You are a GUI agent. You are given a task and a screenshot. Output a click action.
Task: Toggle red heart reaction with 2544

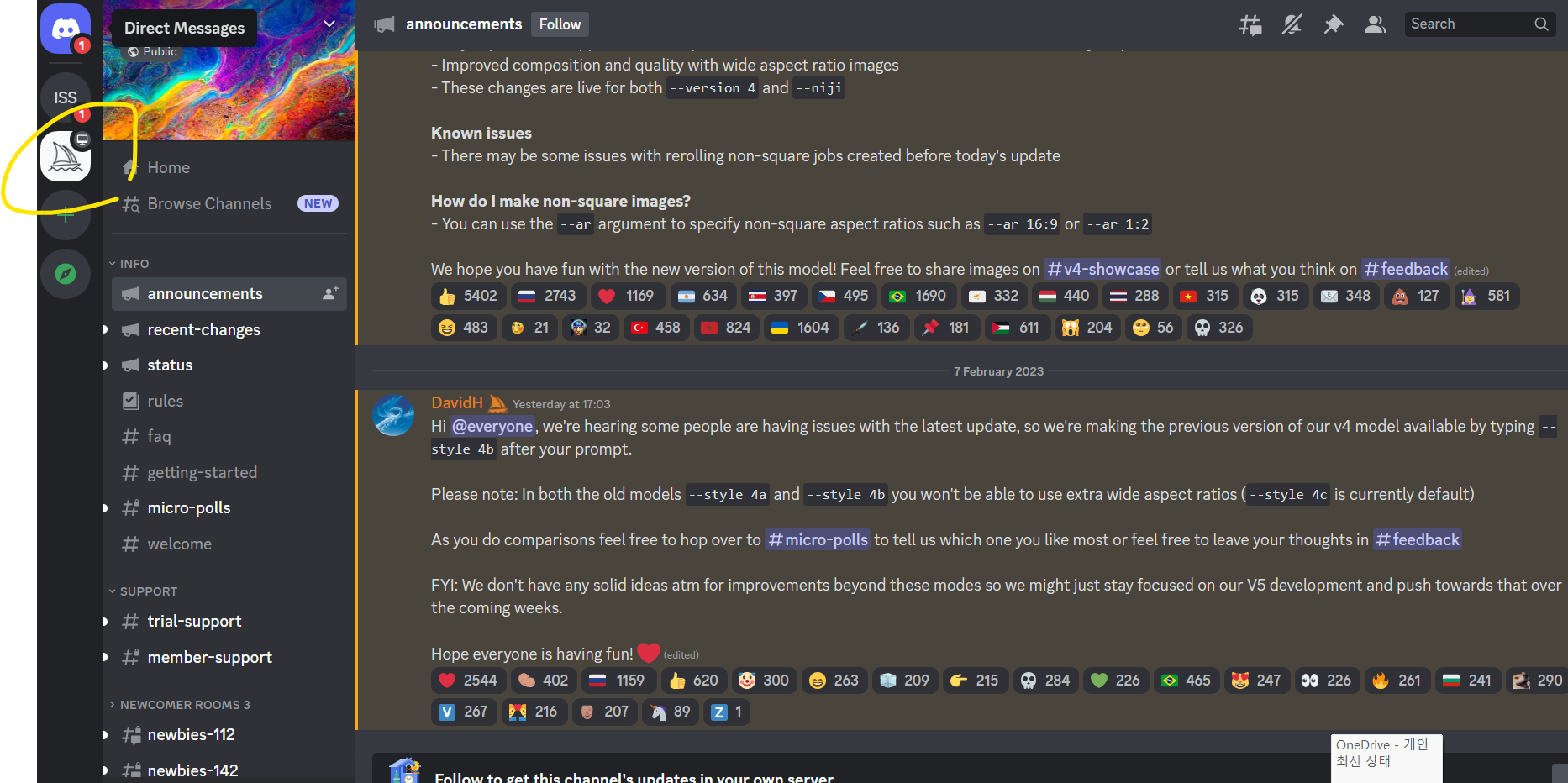[469, 681]
